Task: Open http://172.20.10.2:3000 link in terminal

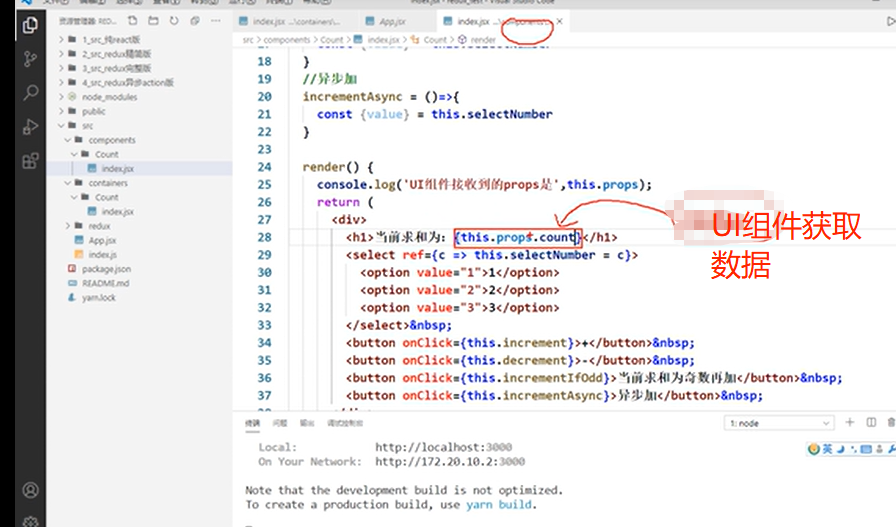Action: [450, 461]
